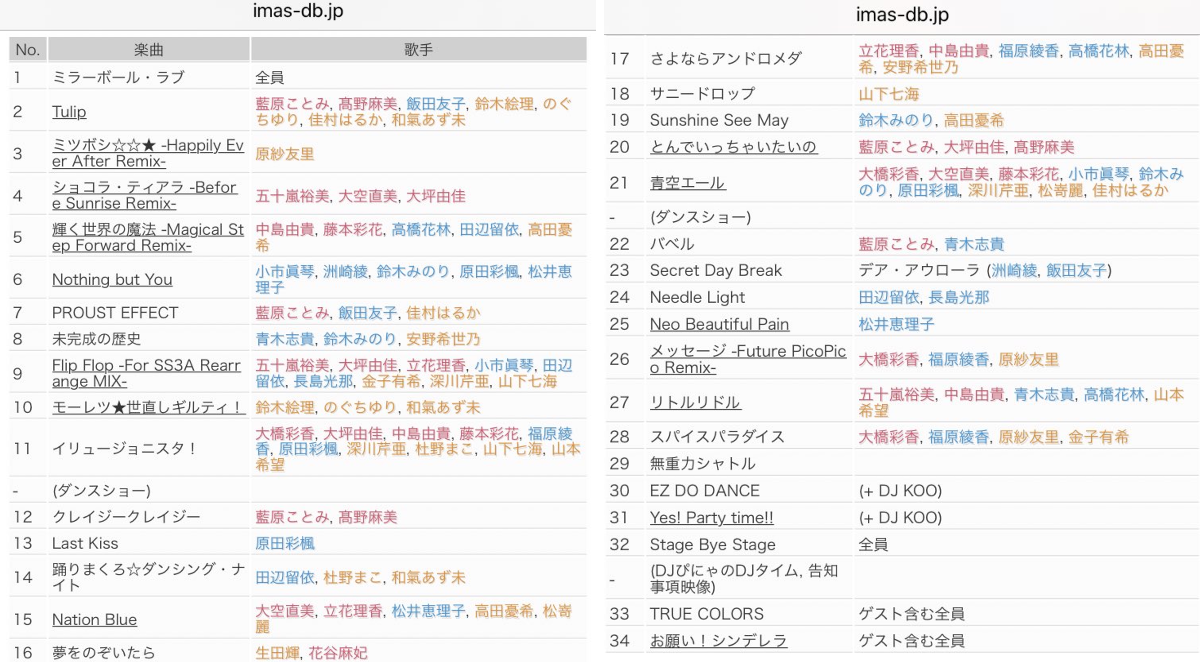
Task: Select 松井恵理子 in Neo Beautiful Pain row
Action: (897, 324)
